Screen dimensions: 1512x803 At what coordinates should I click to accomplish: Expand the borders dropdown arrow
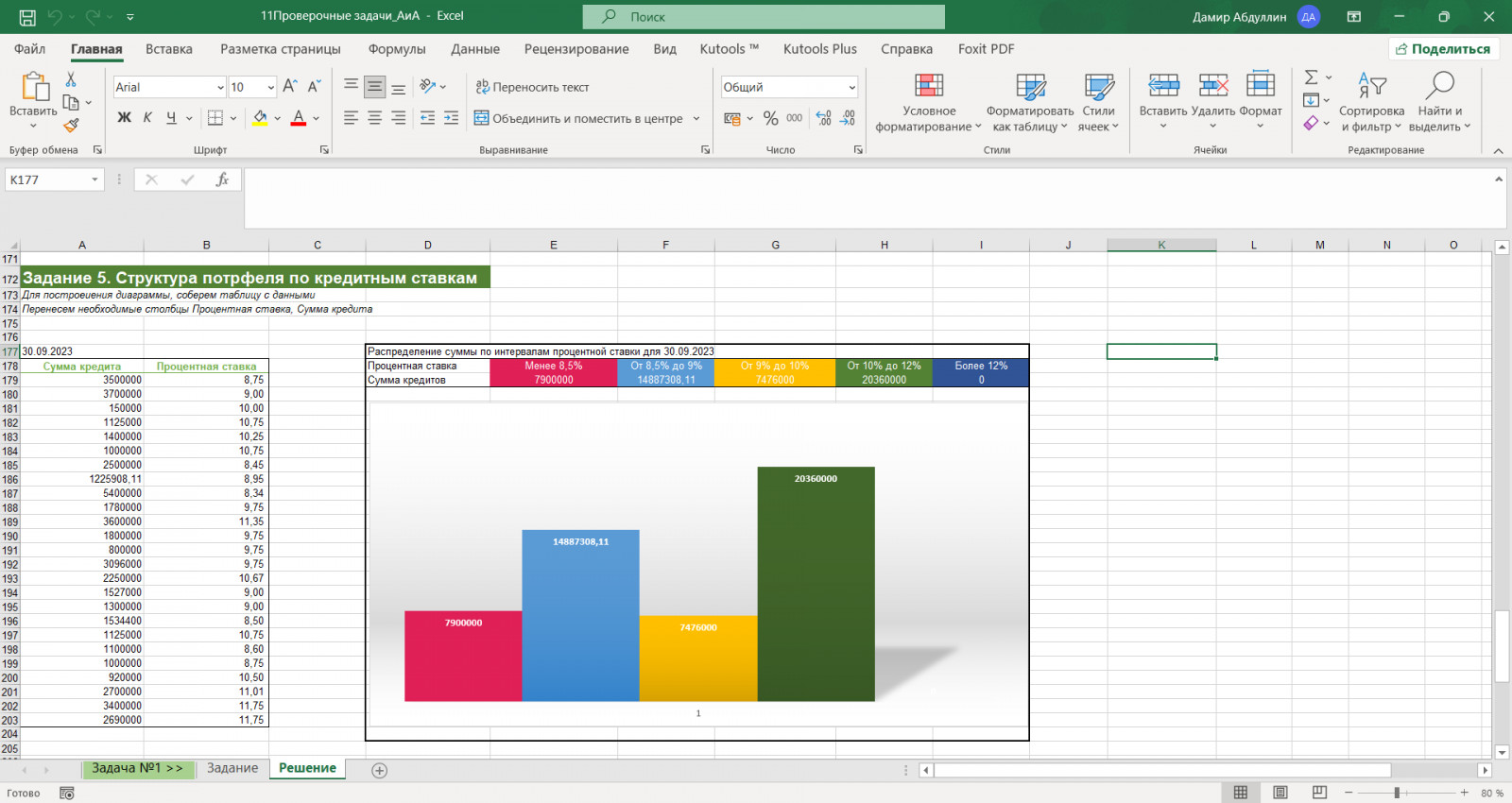[x=232, y=119]
